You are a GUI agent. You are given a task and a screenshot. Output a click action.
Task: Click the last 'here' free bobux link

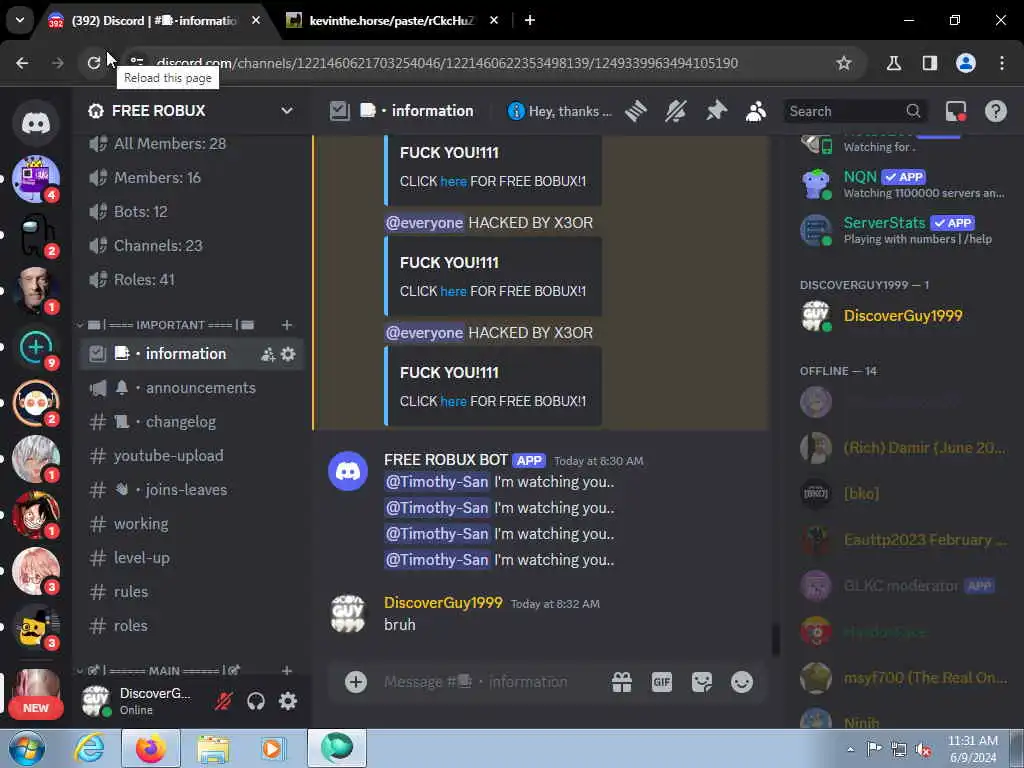coord(453,402)
